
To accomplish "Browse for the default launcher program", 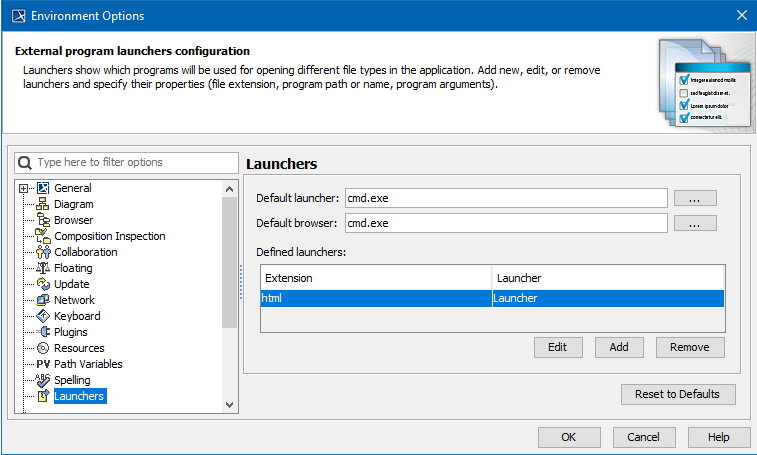I will 695,198.
